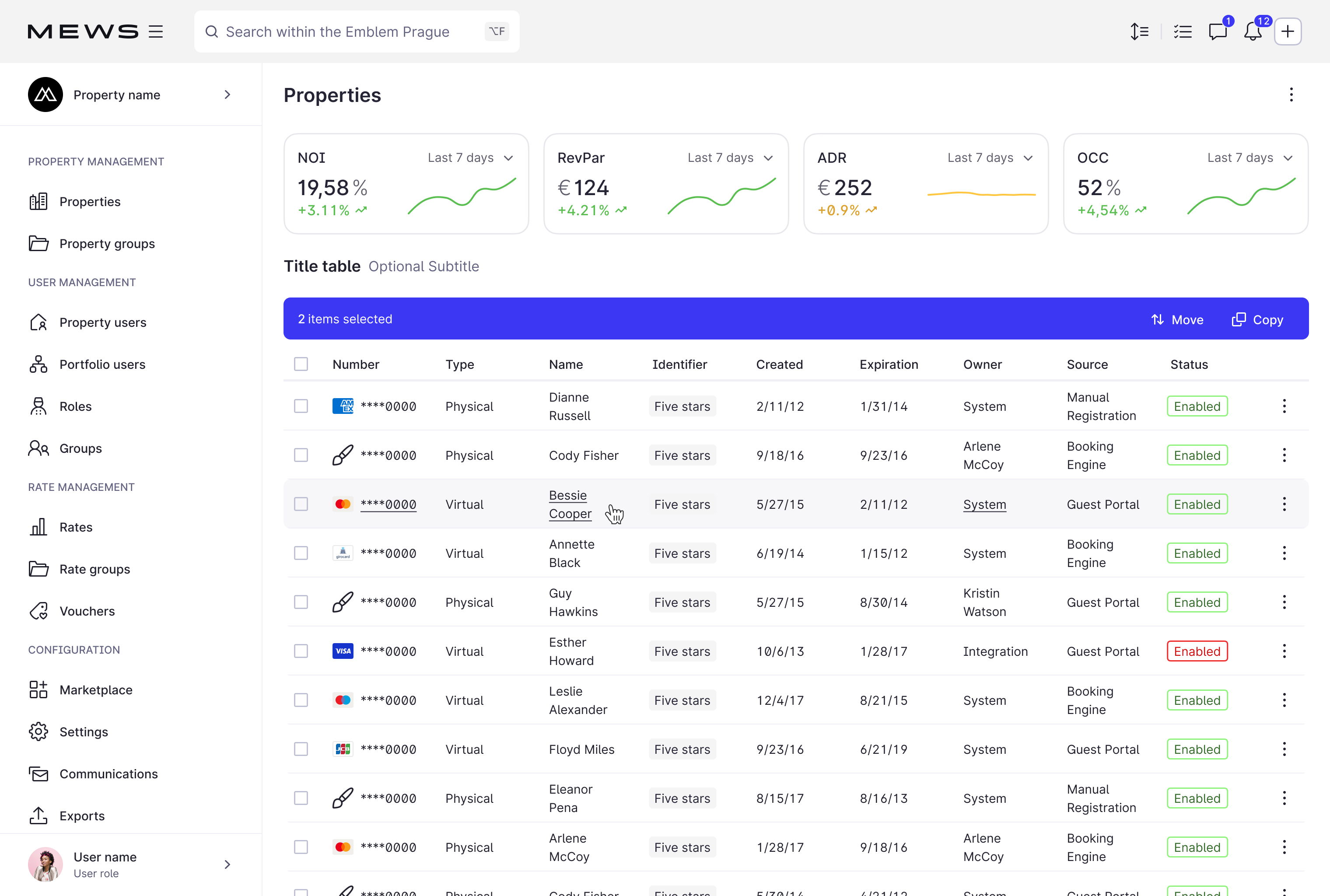Open row actions for Cody Fisher 9/18/16
Image resolution: width=1330 pixels, height=896 pixels.
pyautogui.click(x=1284, y=455)
